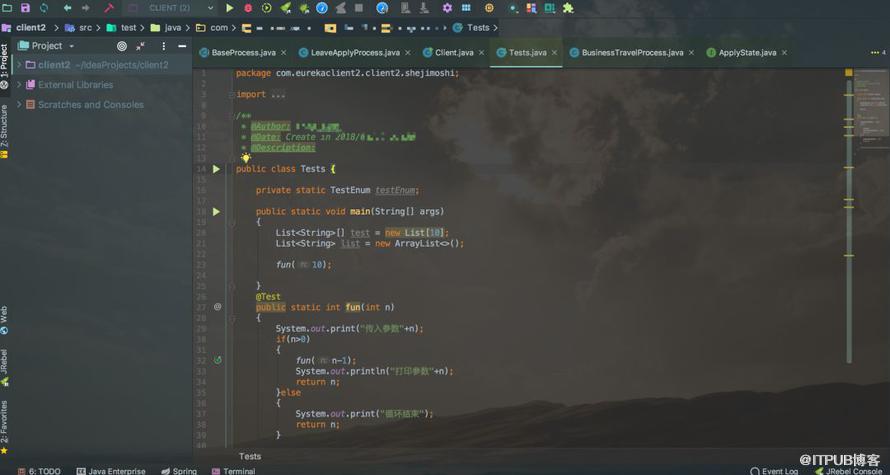Viewport: 890px width, 475px height.
Task: Toggle the 1: Project tool window
Action: pos(5,65)
